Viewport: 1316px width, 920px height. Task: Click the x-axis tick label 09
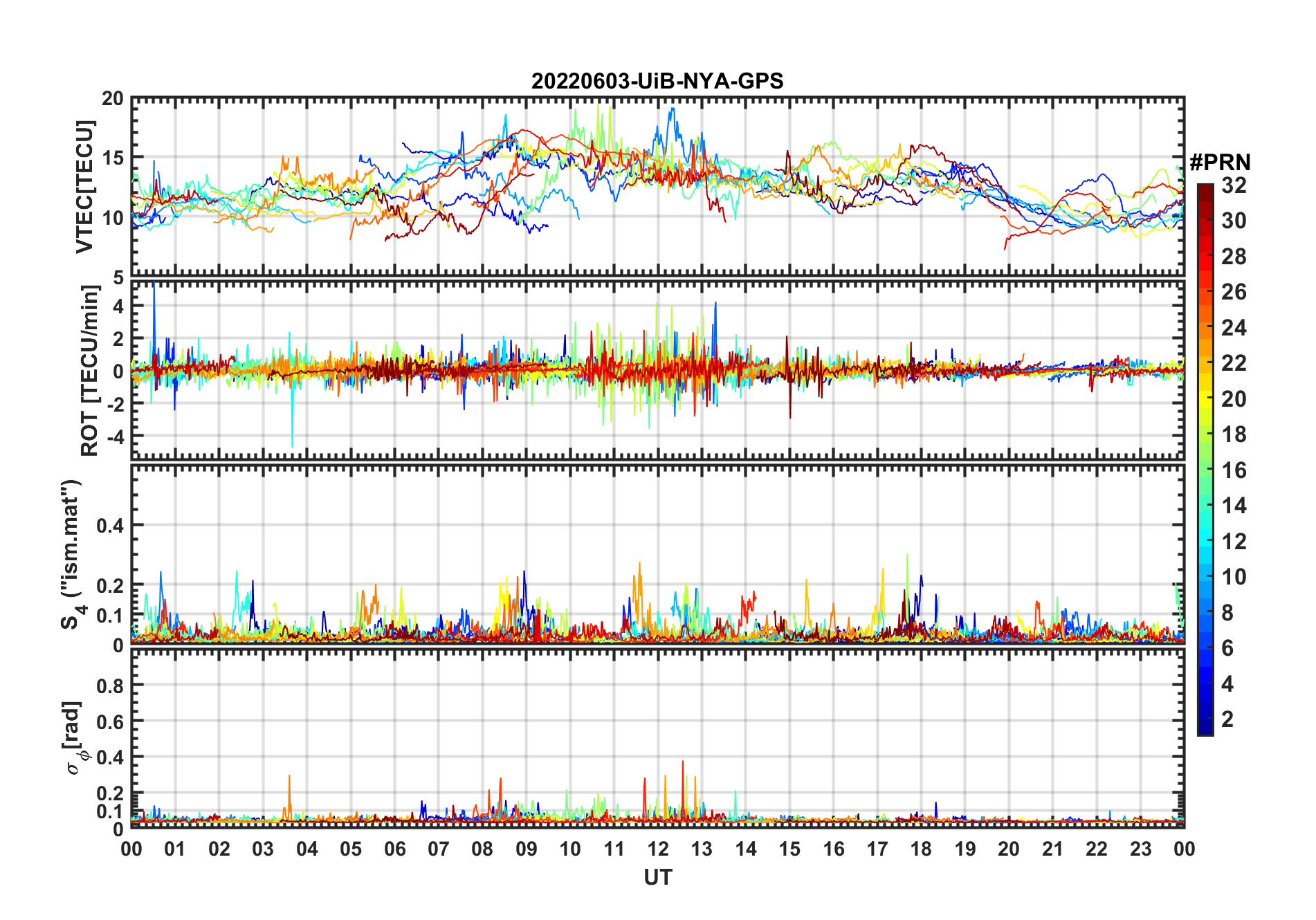(527, 849)
